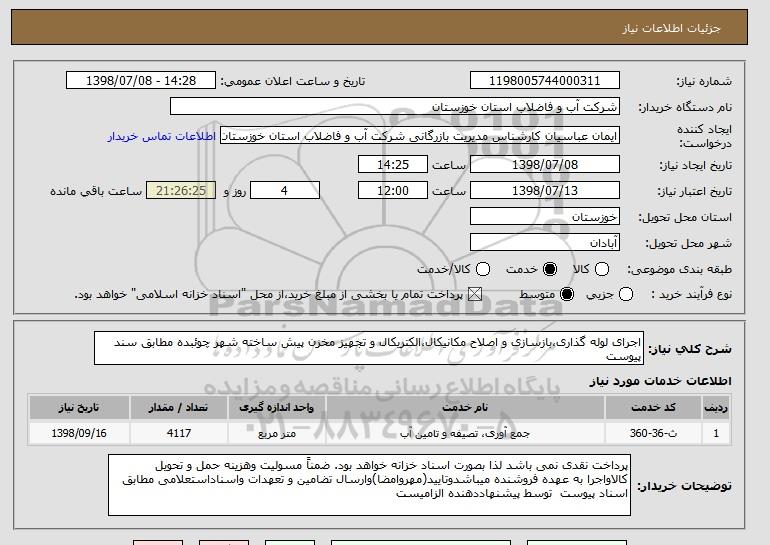Click the remaining time 21:26:25 field
Screen dimensions: 770x545
[181, 191]
